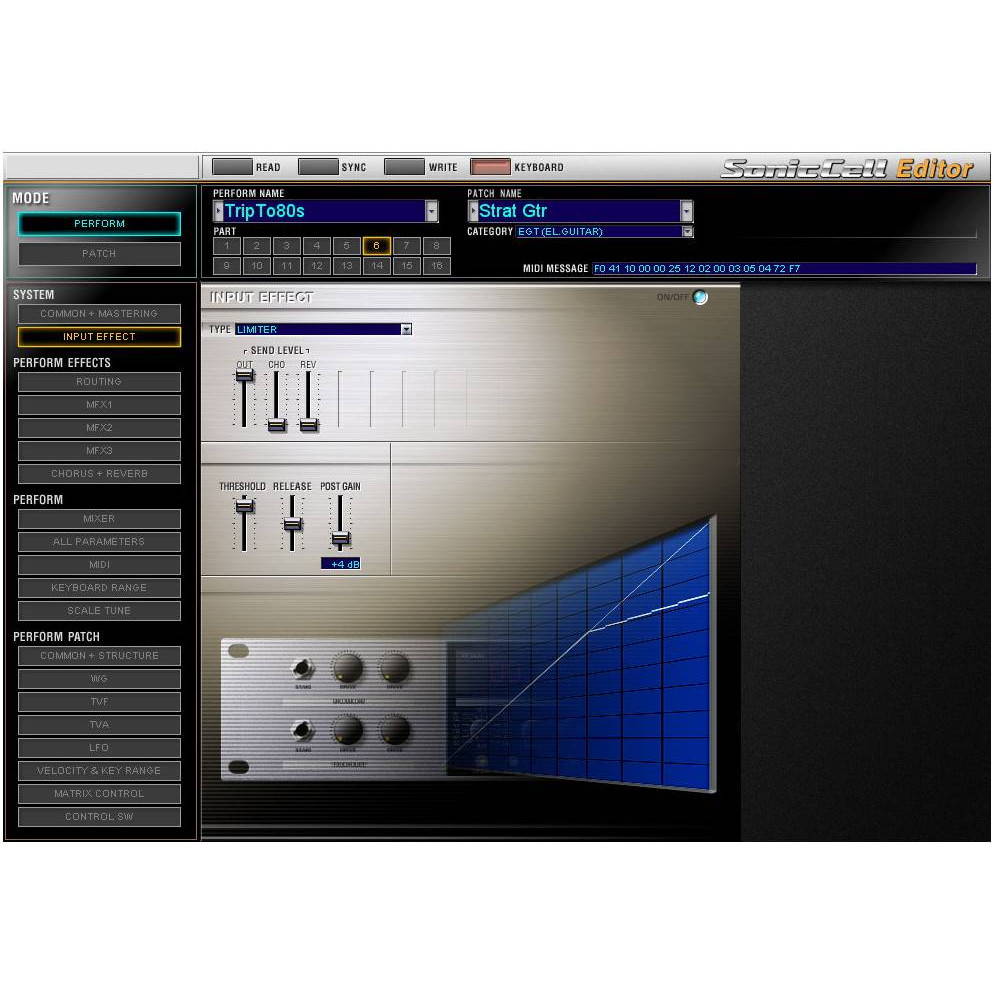This screenshot has width=994, height=994.
Task: Open the LFO page
Action: (100, 747)
